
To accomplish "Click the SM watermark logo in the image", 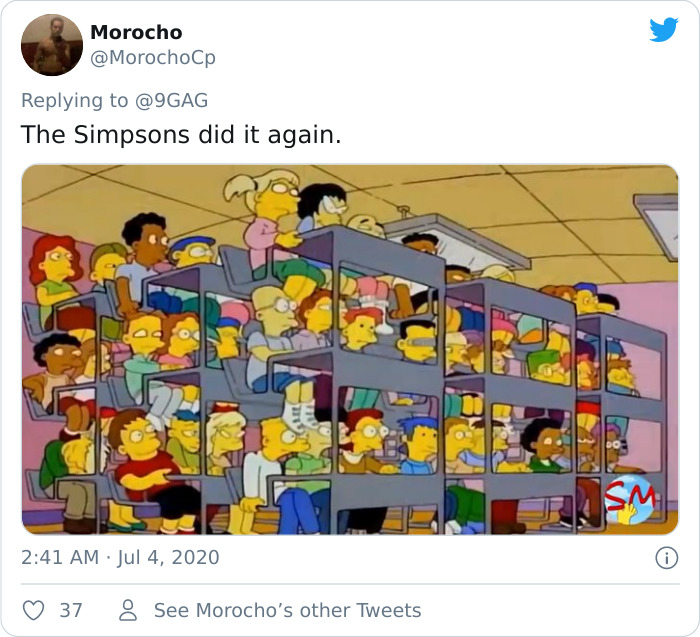I will point(630,499).
